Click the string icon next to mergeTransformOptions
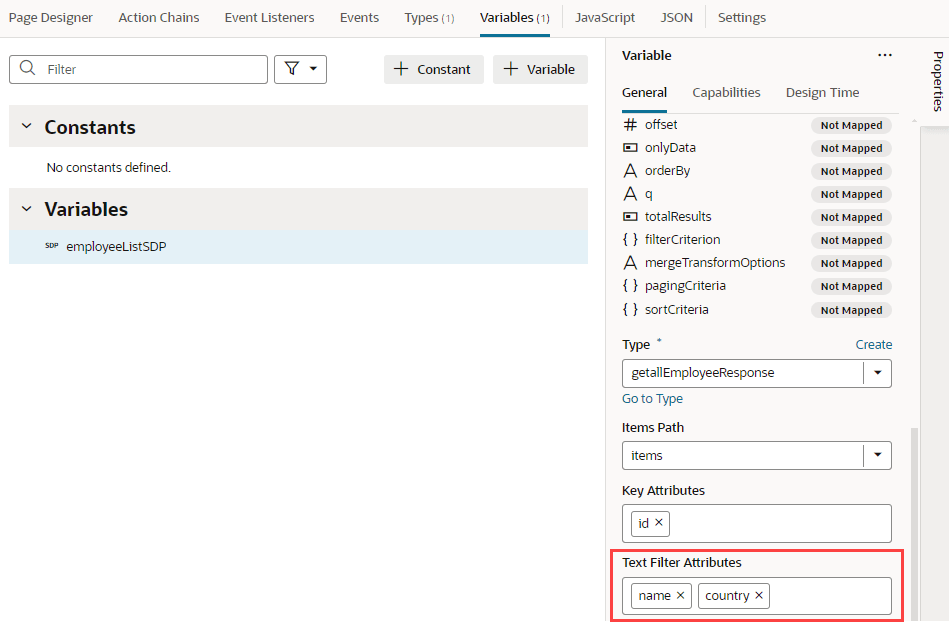Image resolution: width=949 pixels, height=622 pixels. (630, 263)
